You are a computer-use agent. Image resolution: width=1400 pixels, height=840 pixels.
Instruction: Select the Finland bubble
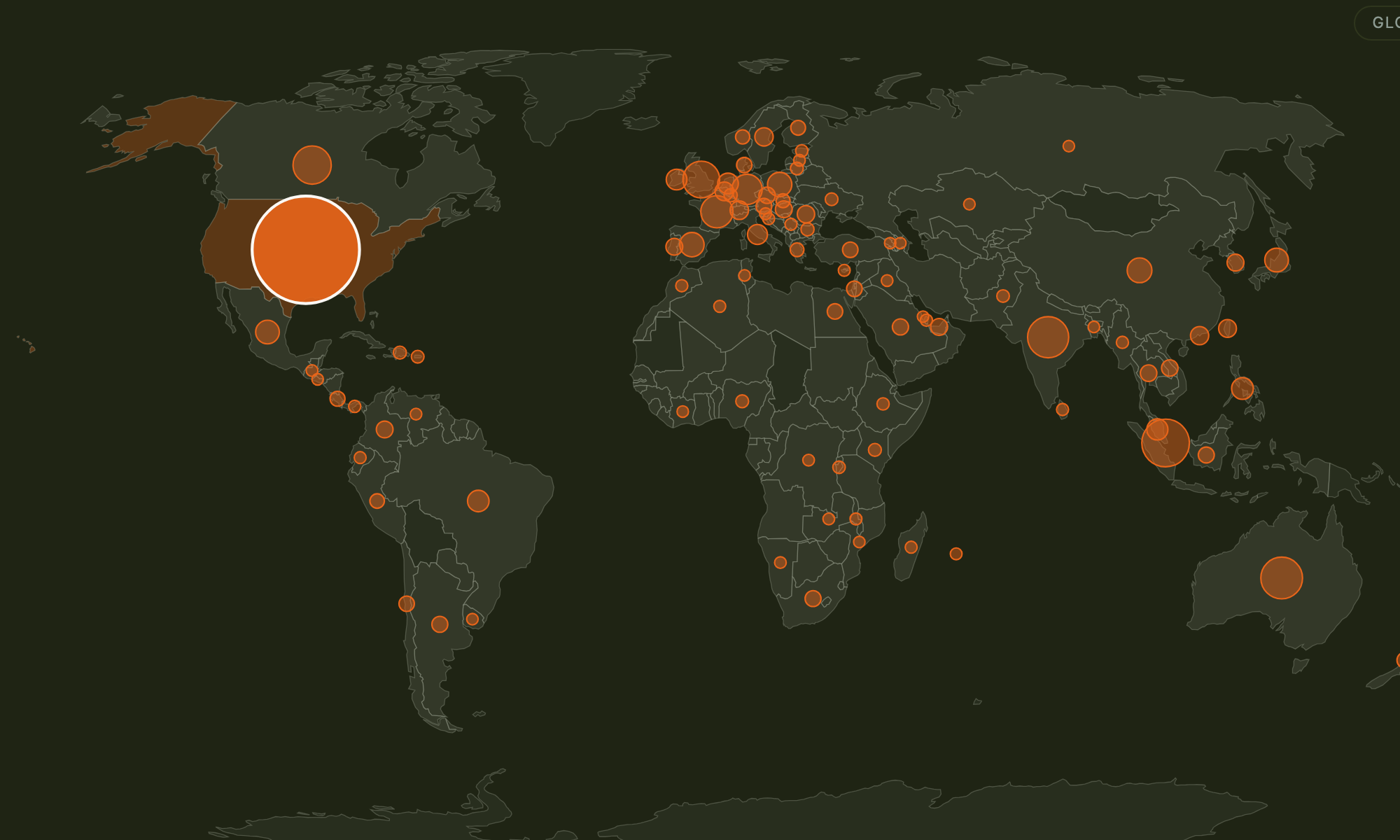(x=798, y=128)
